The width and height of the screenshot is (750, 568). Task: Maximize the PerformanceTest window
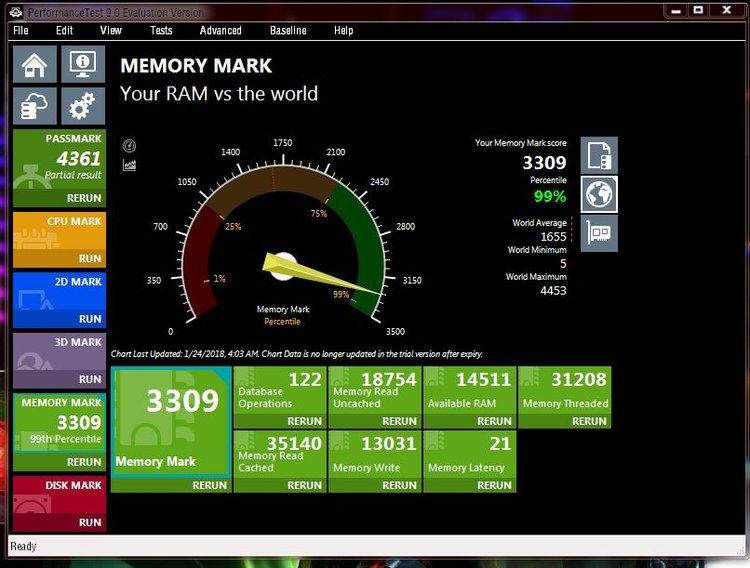click(x=698, y=10)
